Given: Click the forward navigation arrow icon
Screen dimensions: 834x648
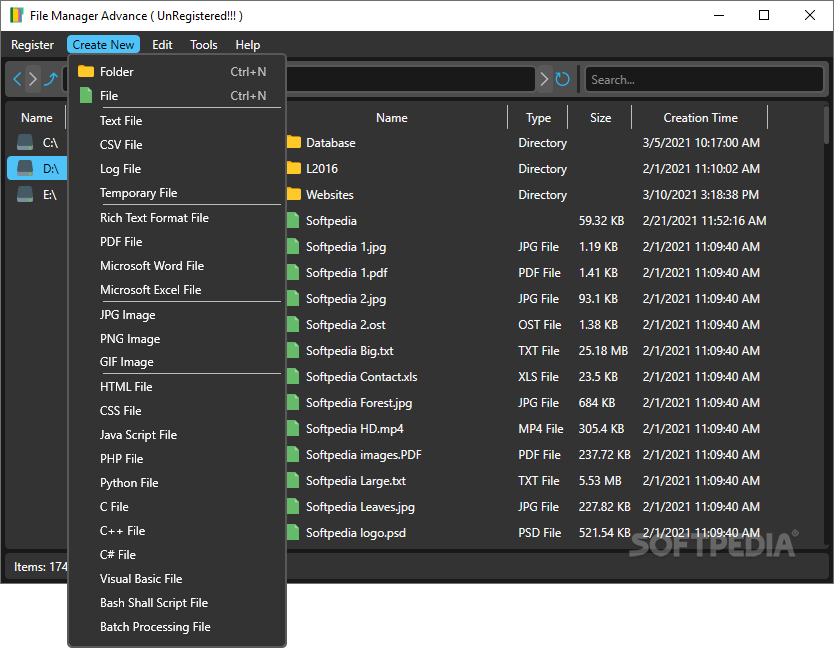Looking at the screenshot, I should (x=33, y=79).
